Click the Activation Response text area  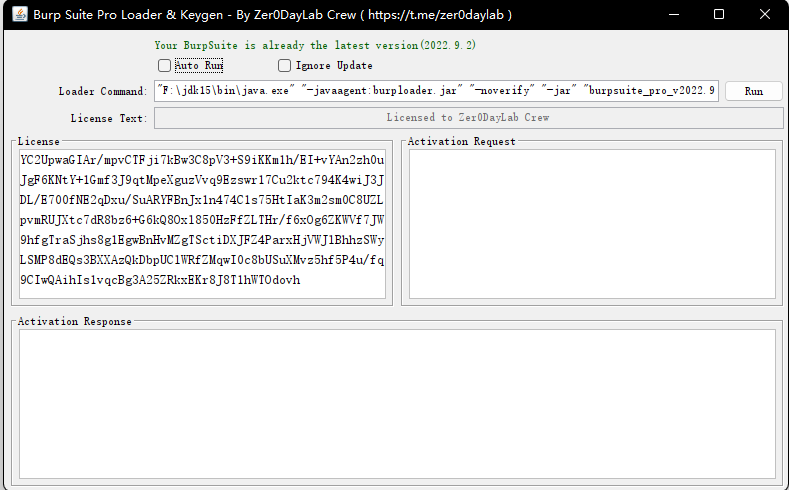point(397,403)
